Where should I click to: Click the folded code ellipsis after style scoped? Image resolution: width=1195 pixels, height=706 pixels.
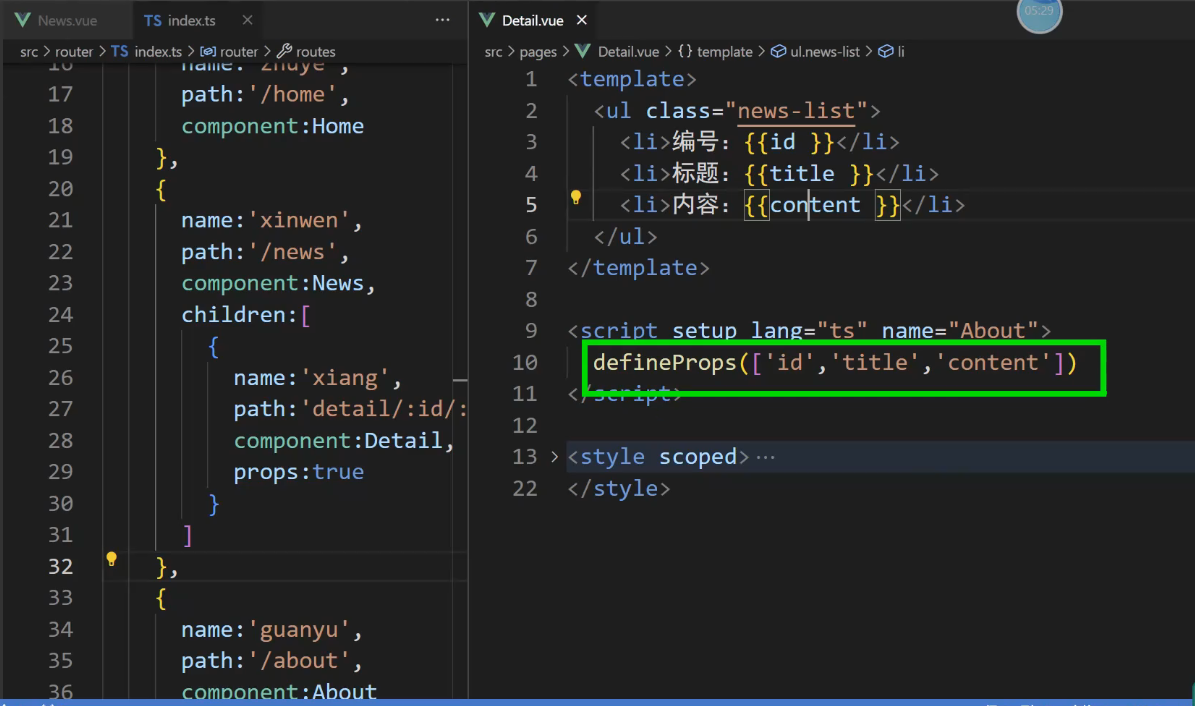(x=766, y=457)
